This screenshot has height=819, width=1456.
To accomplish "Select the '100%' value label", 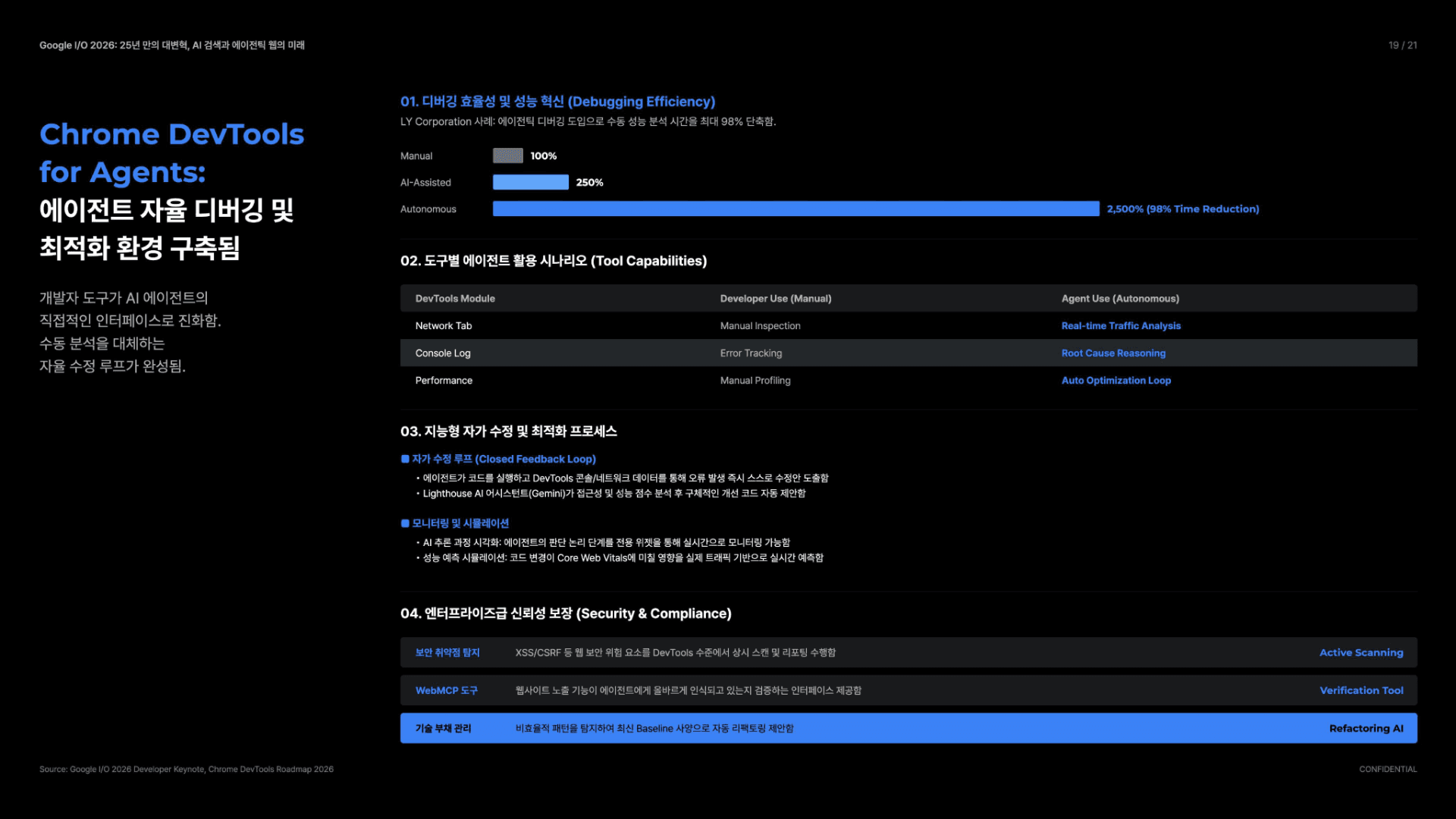I will click(x=543, y=155).
